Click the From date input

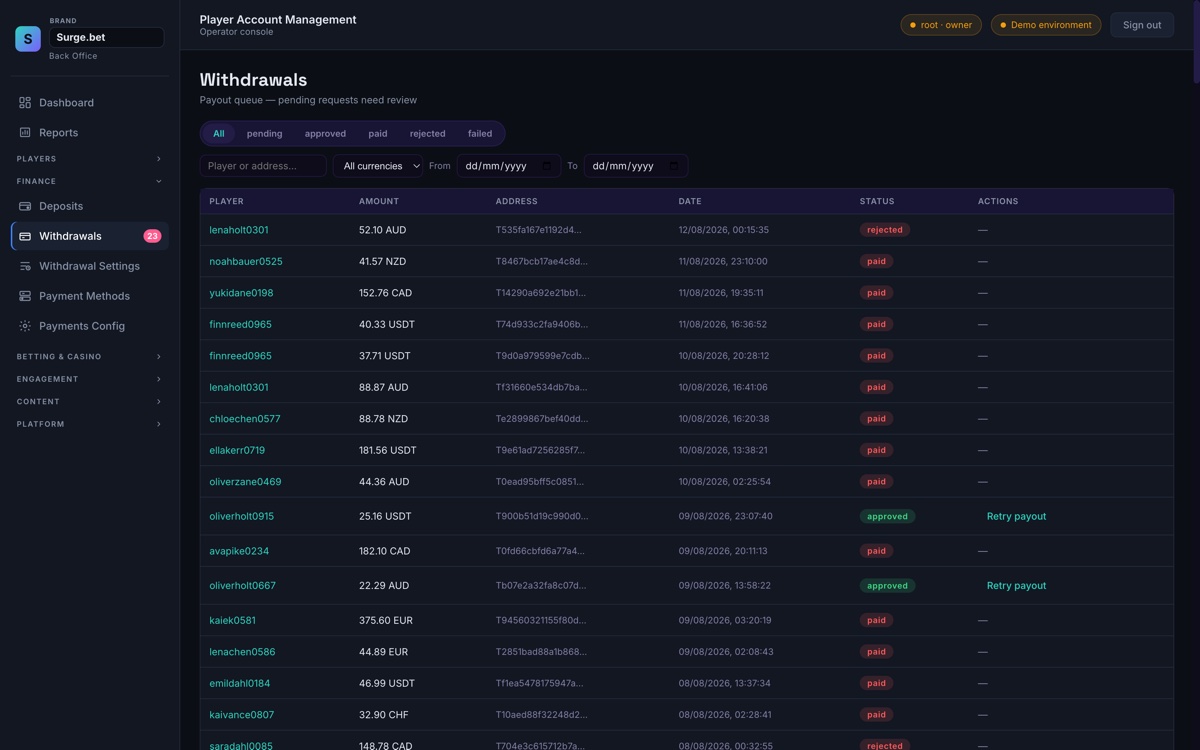509,166
